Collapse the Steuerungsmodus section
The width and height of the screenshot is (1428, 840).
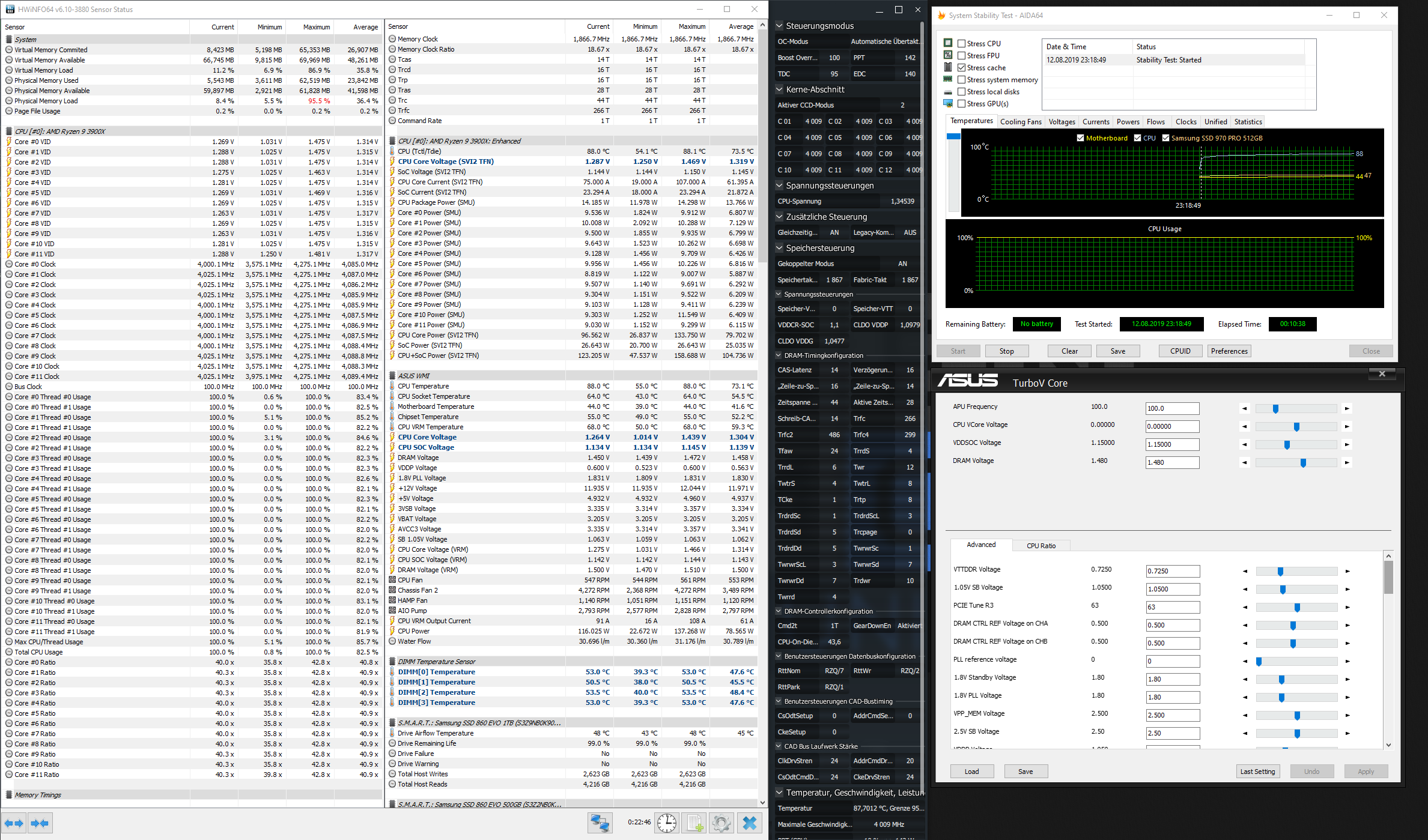click(779, 26)
